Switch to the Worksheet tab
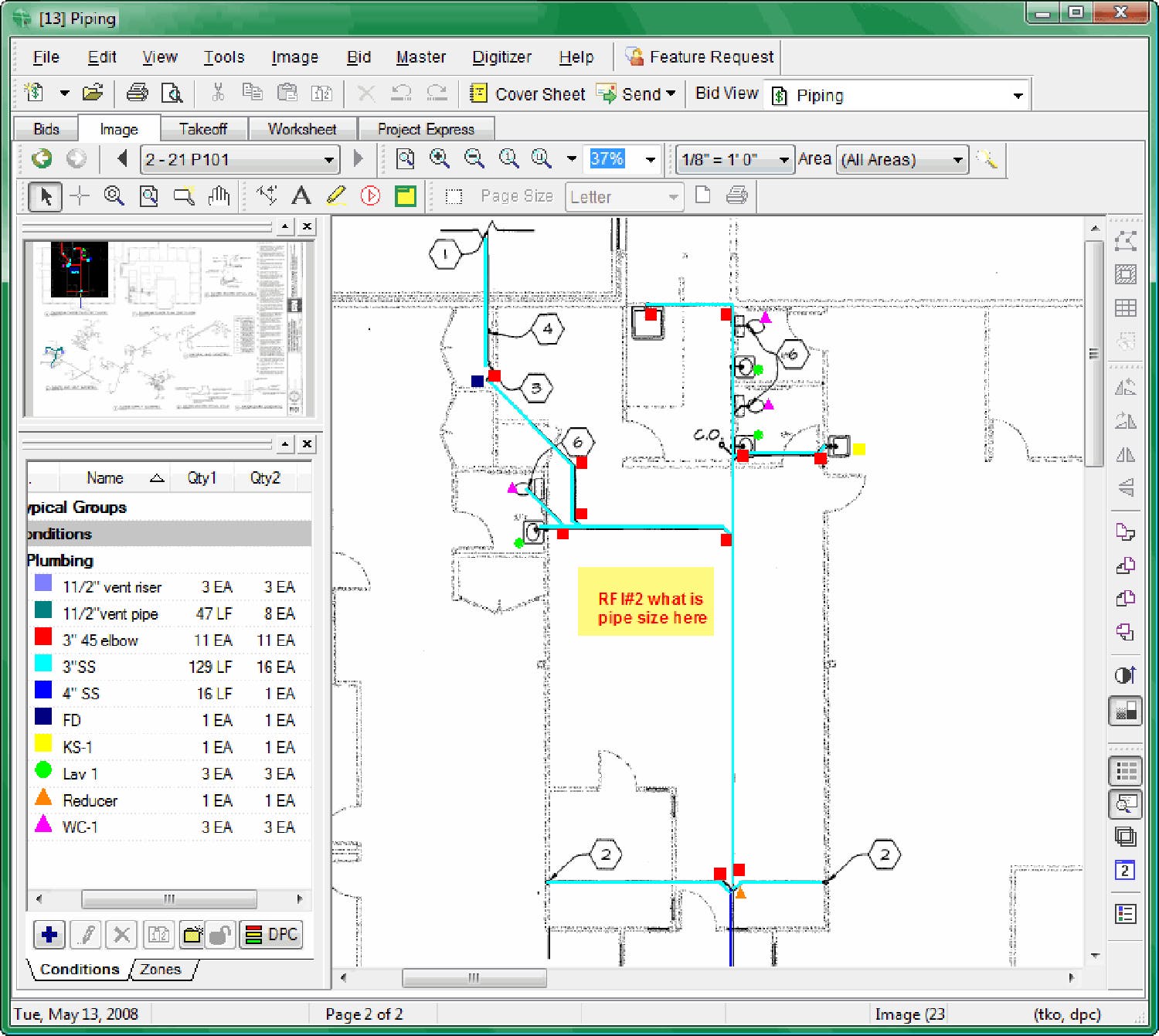 pyautogui.click(x=302, y=129)
